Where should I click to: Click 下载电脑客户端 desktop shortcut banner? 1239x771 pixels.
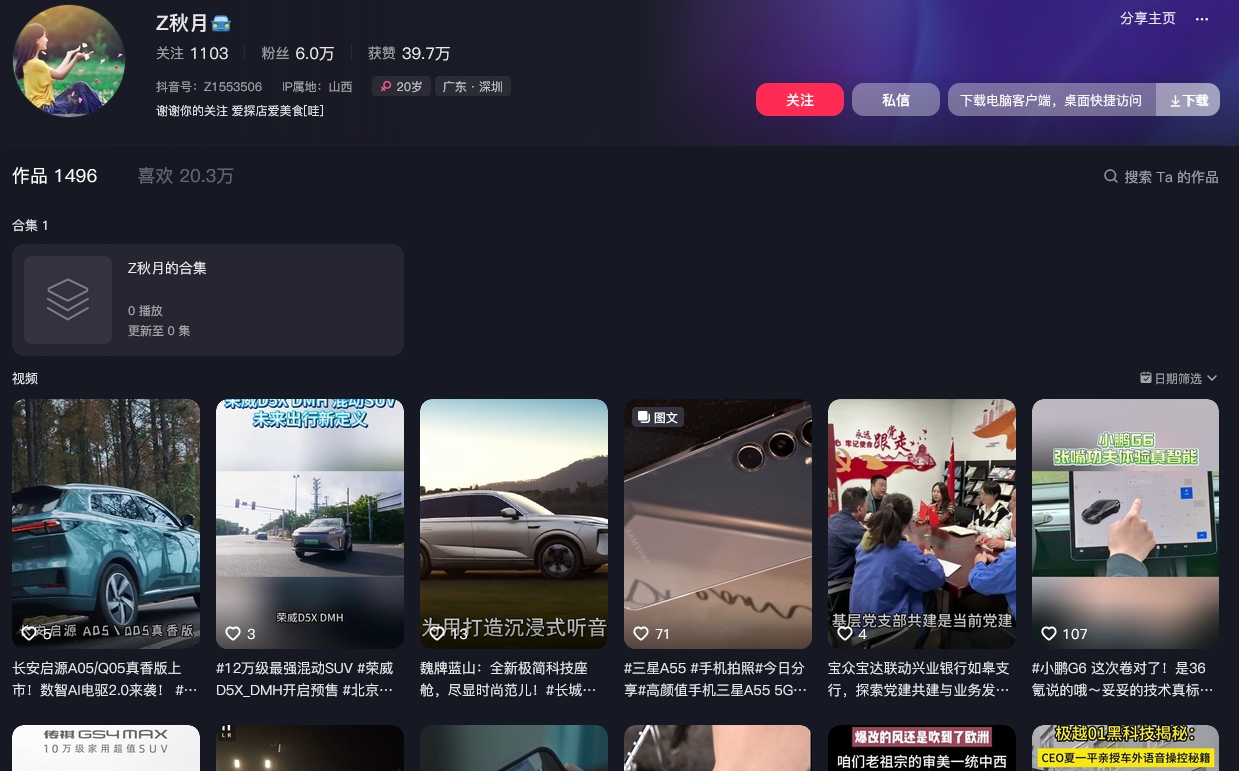pyautogui.click(x=1051, y=100)
